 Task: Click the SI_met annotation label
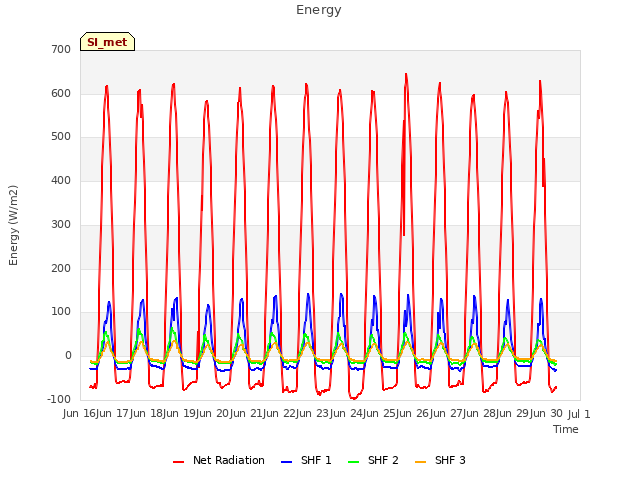[107, 42]
